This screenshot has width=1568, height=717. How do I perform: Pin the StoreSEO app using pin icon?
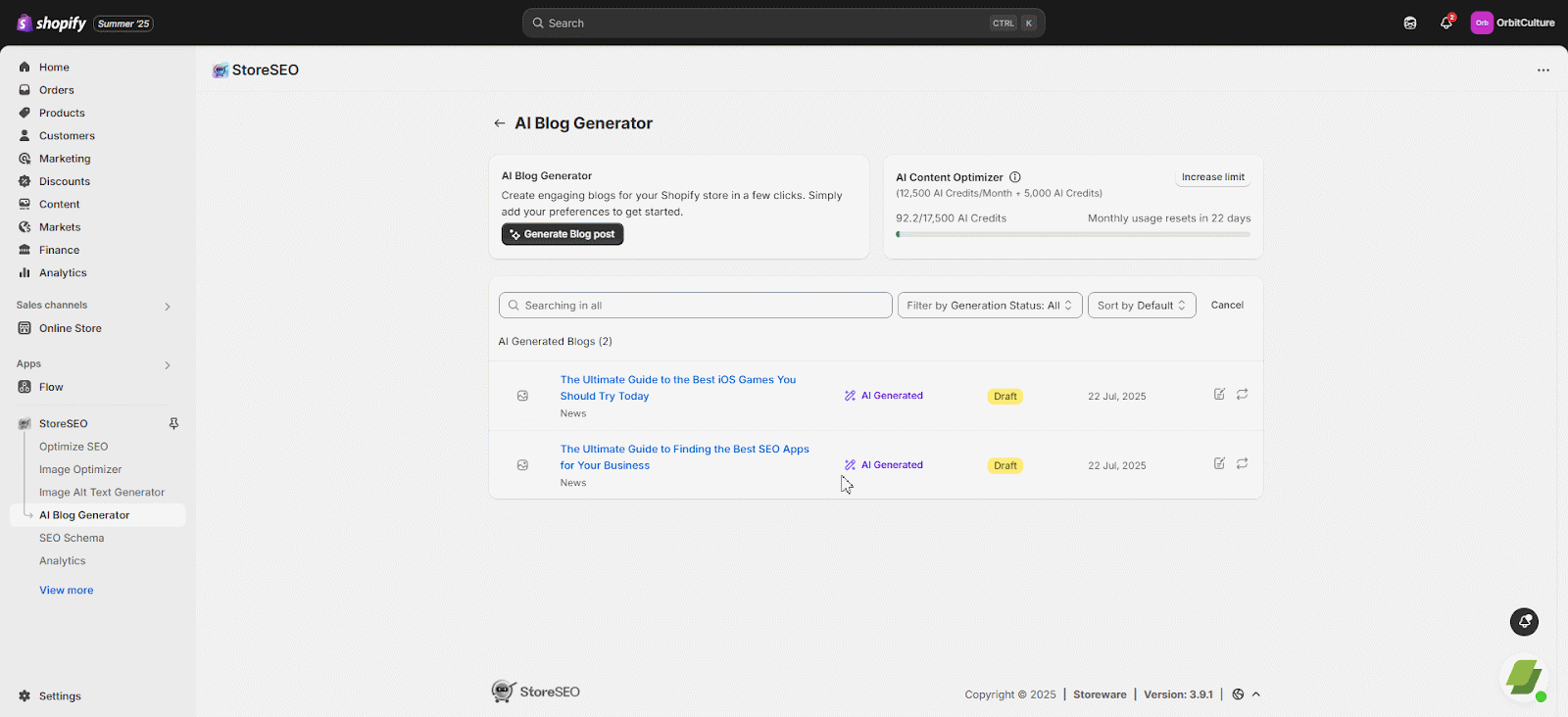tap(173, 424)
